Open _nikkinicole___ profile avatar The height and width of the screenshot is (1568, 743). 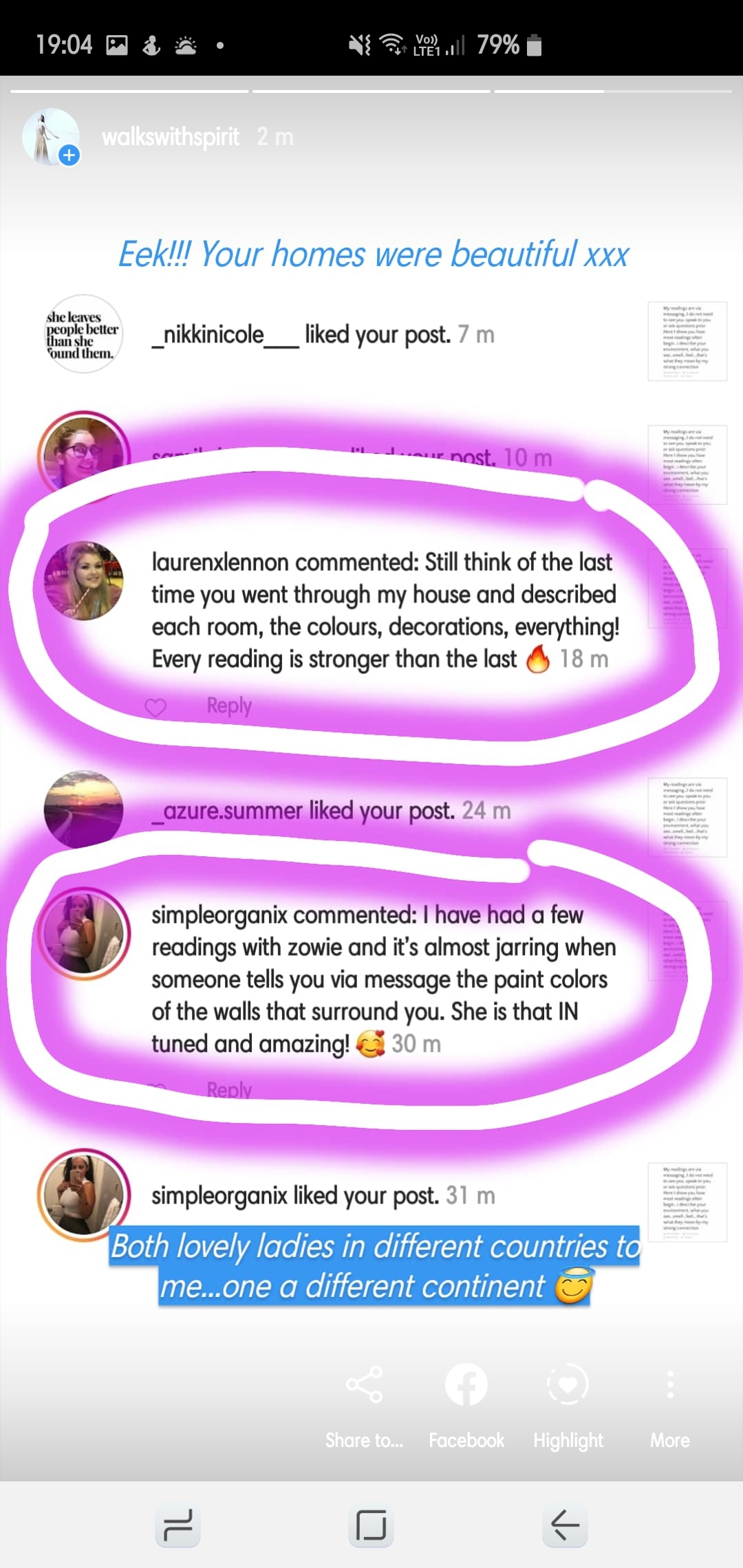83,334
